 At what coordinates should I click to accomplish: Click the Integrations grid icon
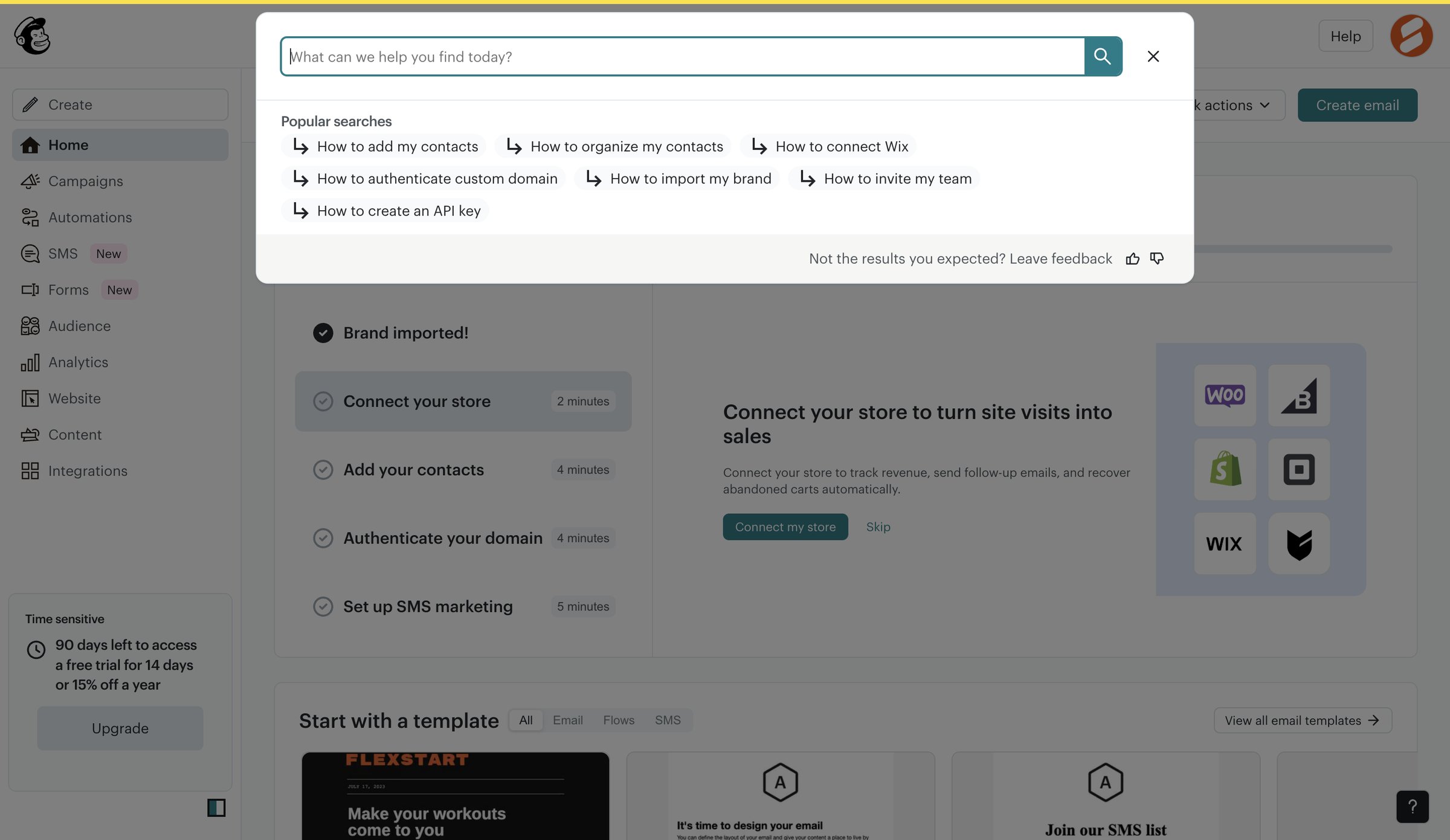point(30,471)
